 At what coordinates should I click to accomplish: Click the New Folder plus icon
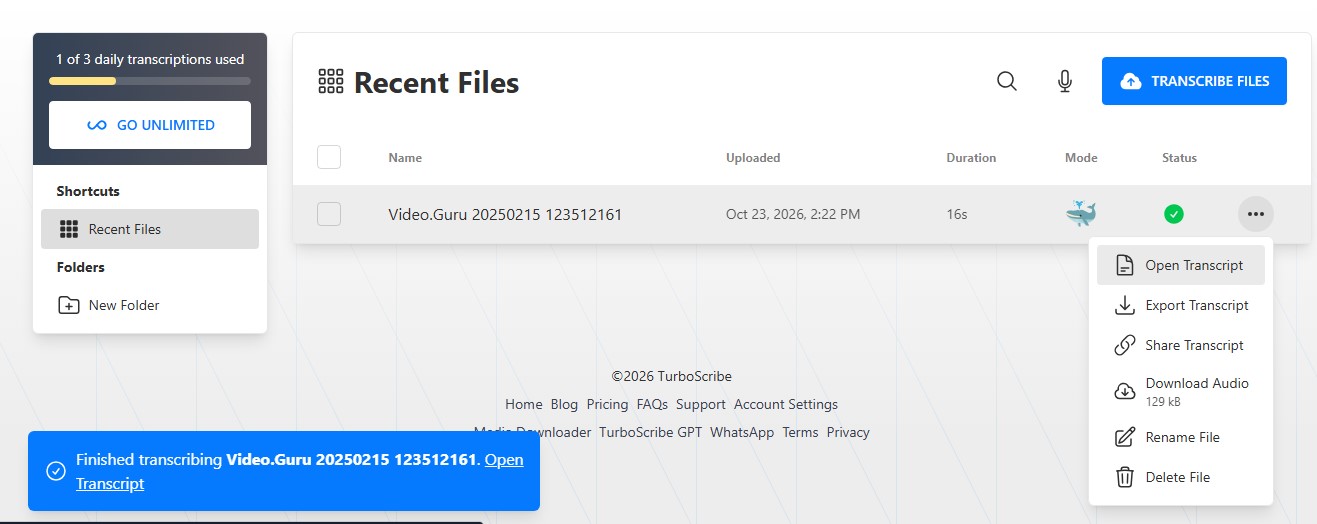pyautogui.click(x=69, y=305)
